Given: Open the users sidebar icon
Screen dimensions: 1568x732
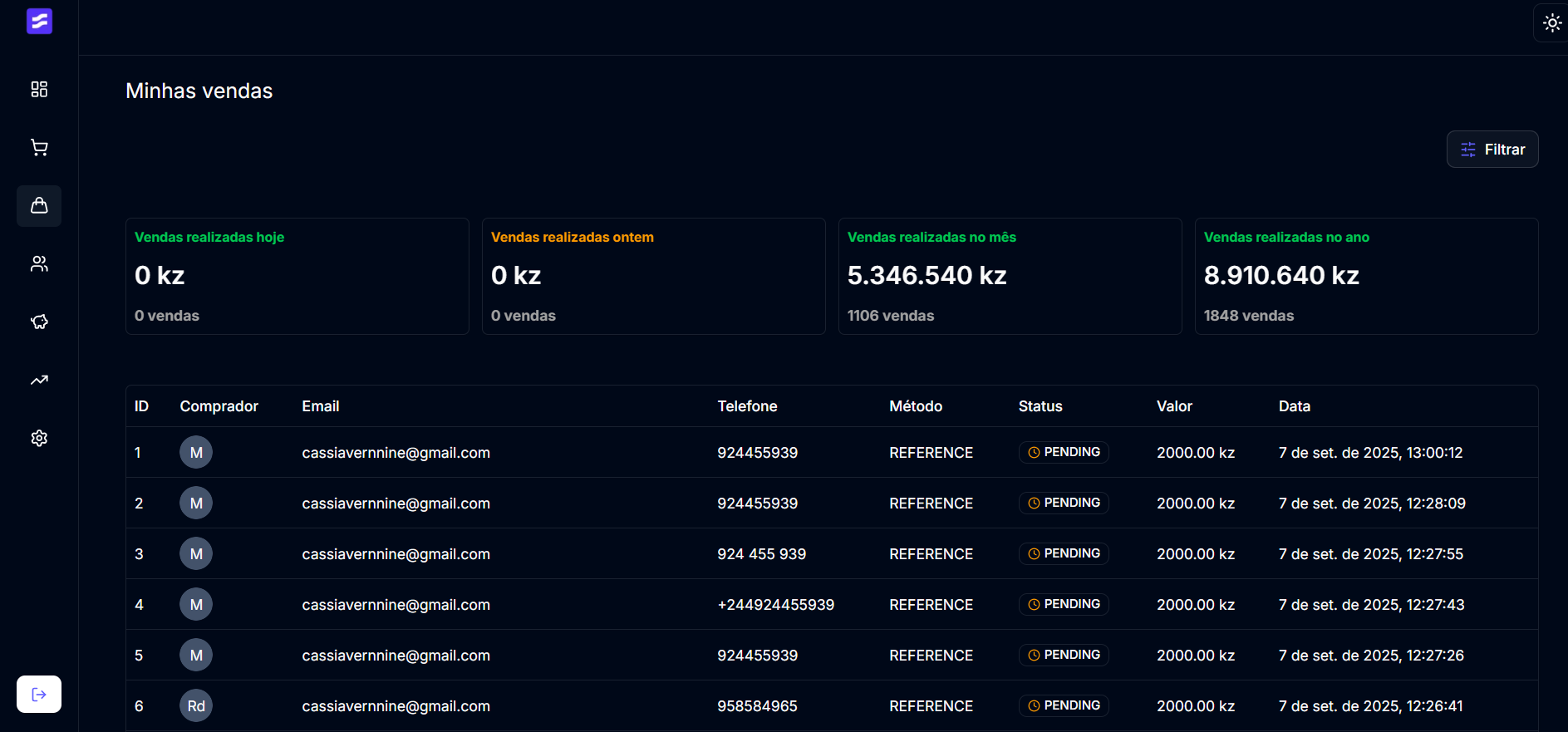Looking at the screenshot, I should [39, 263].
